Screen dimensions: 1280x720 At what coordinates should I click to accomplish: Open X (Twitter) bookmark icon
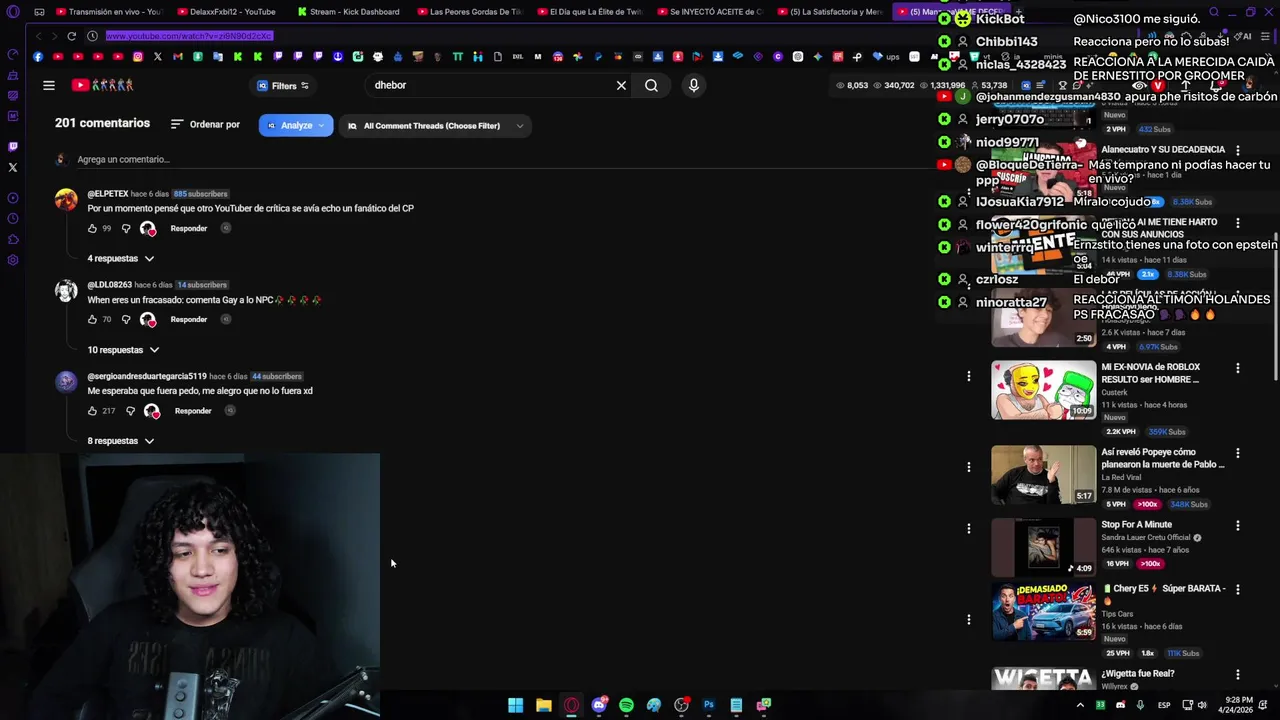(x=158, y=57)
